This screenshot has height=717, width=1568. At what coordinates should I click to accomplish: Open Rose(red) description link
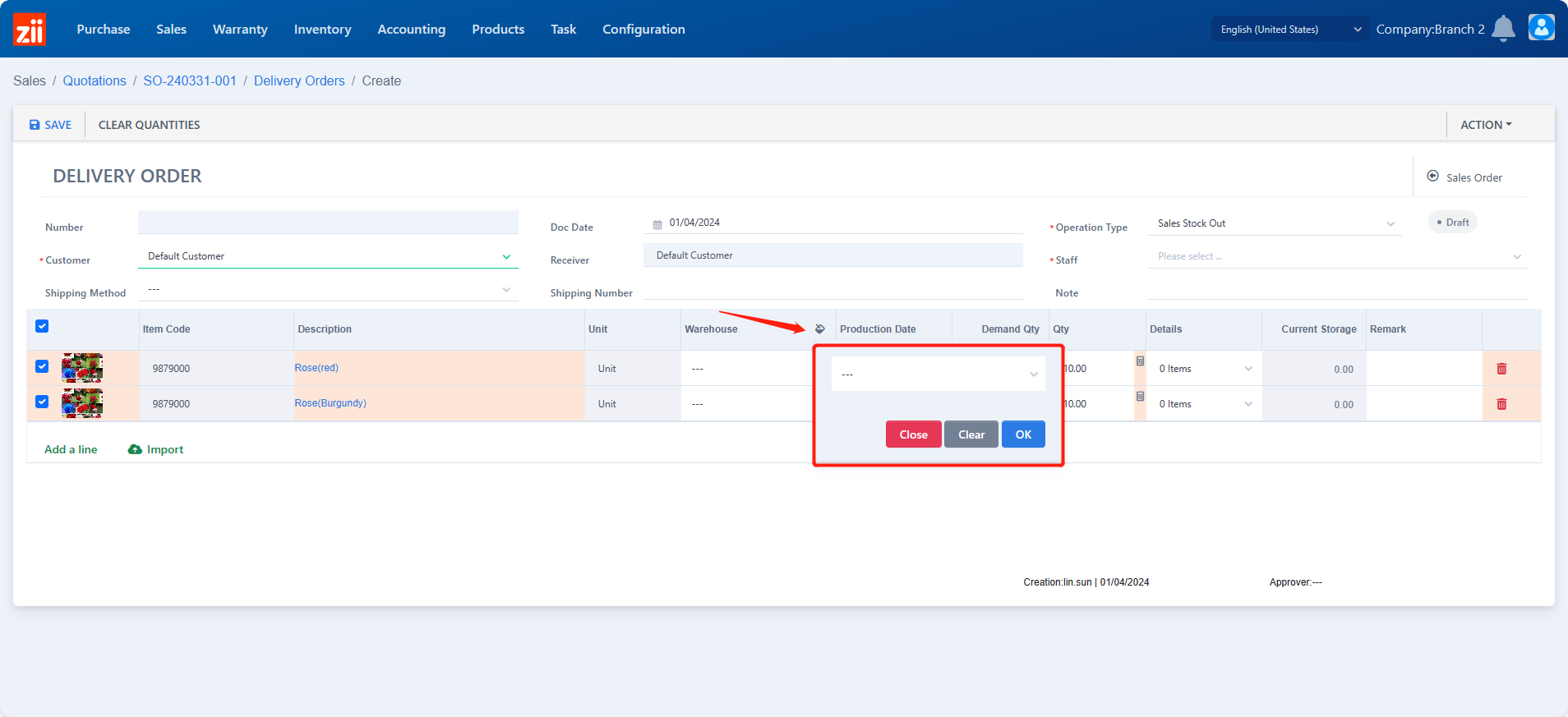[316, 368]
